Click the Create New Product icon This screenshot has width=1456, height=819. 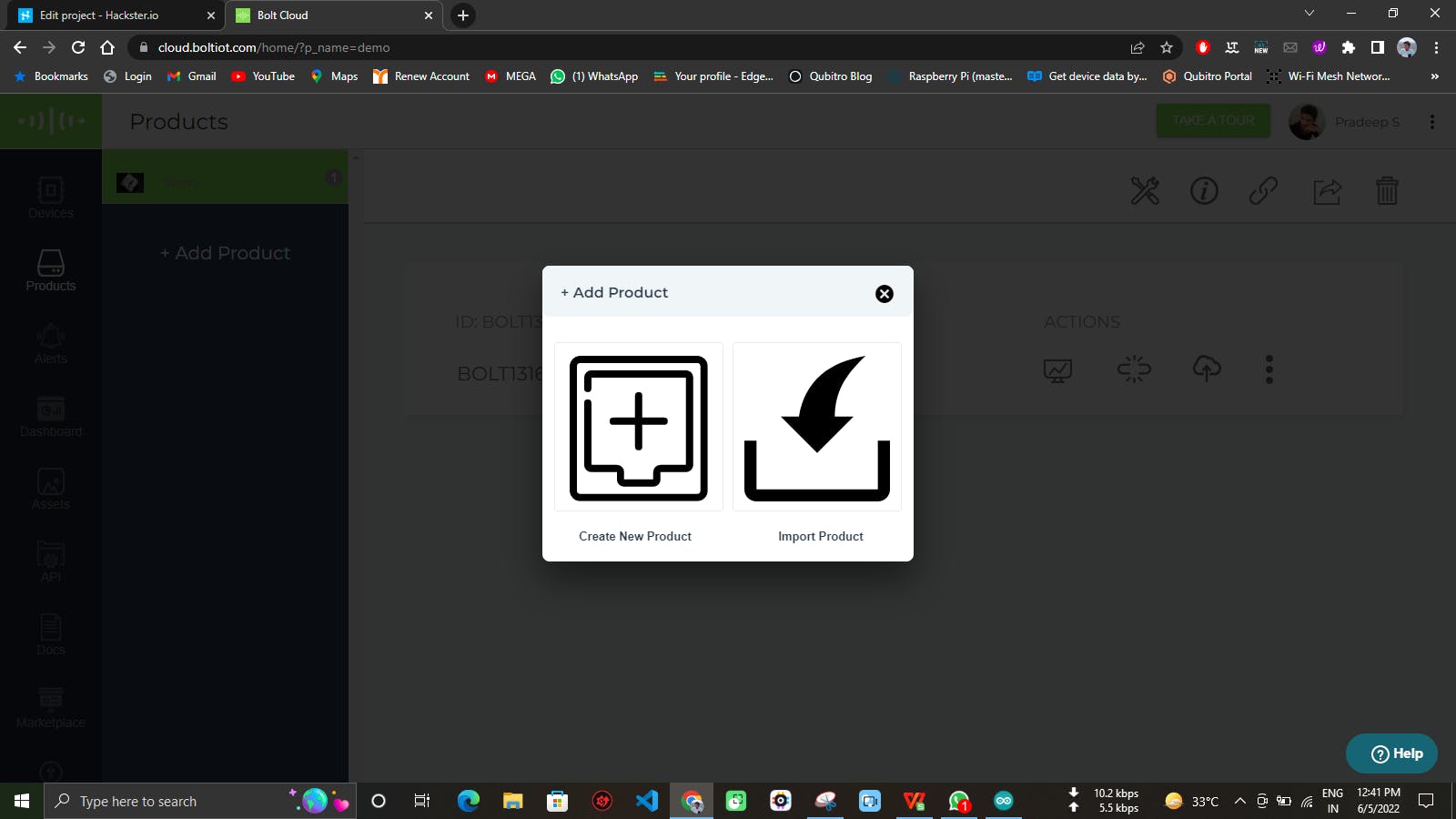tap(639, 428)
